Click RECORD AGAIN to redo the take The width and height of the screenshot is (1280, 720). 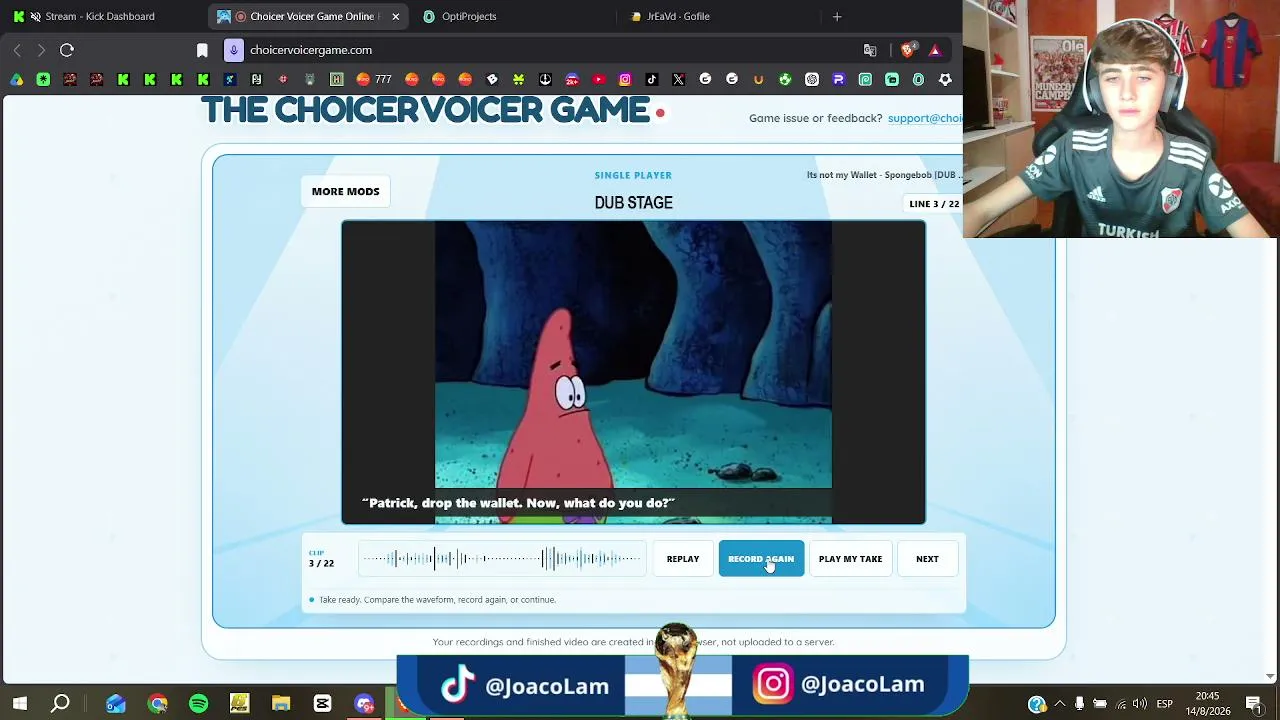pyautogui.click(x=761, y=559)
